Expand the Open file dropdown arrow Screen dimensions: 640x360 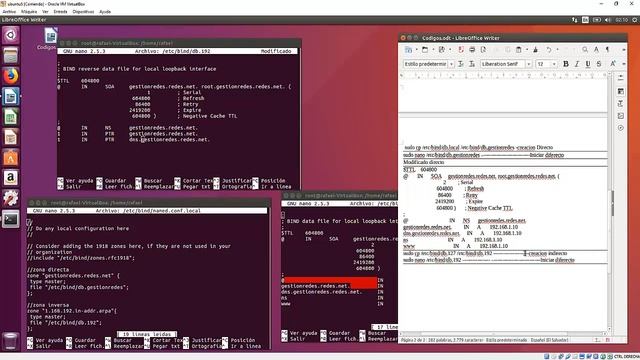433,50
